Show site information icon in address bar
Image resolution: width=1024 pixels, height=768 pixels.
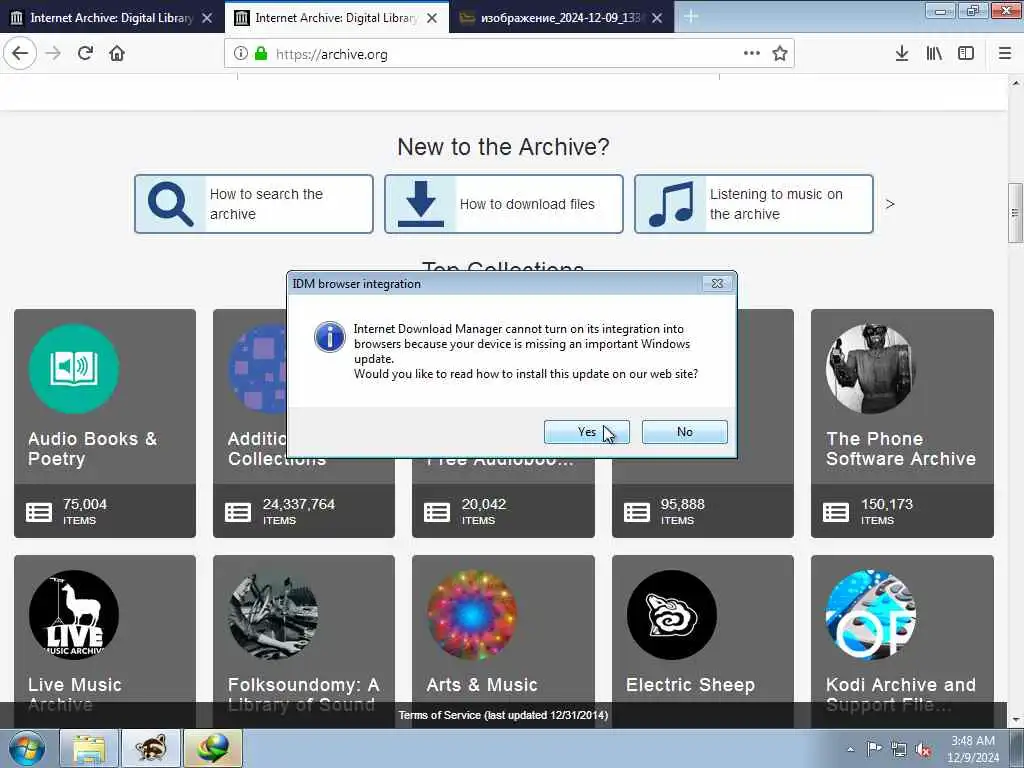click(240, 54)
